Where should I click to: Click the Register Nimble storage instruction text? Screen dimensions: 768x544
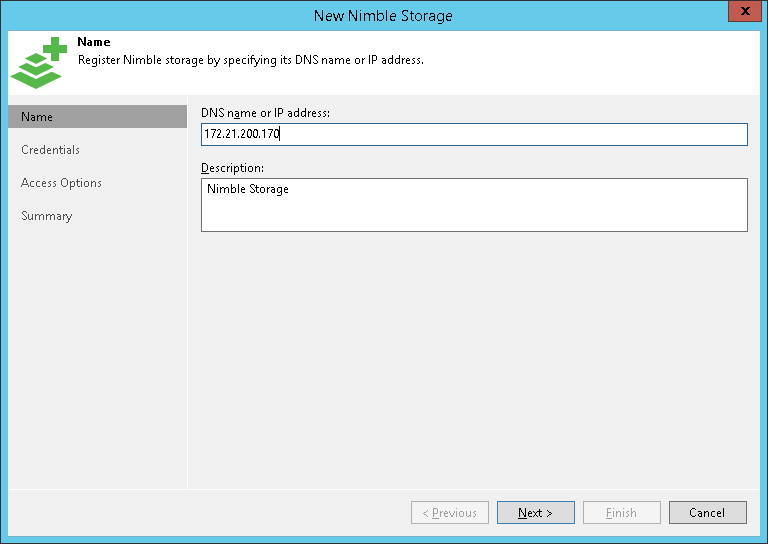250,60
